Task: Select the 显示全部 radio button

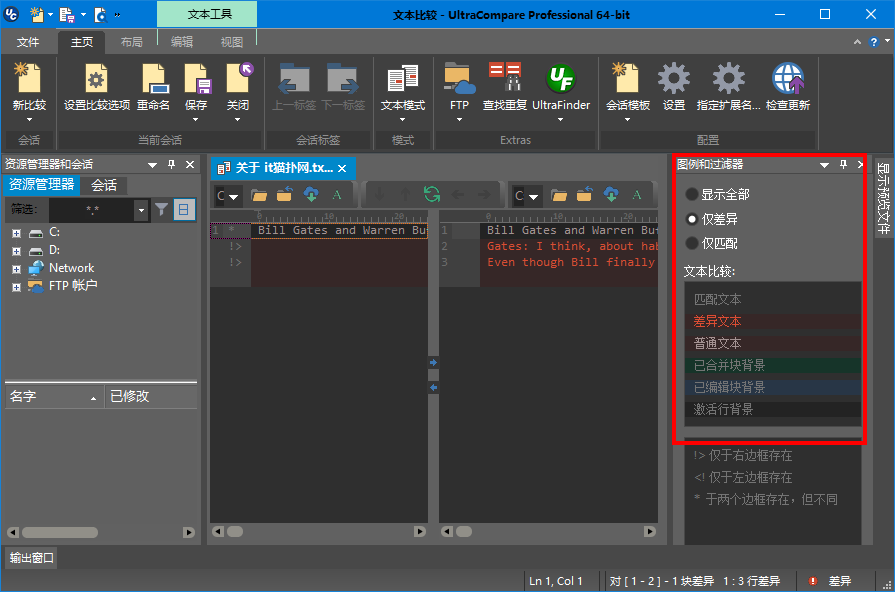Action: [692, 194]
